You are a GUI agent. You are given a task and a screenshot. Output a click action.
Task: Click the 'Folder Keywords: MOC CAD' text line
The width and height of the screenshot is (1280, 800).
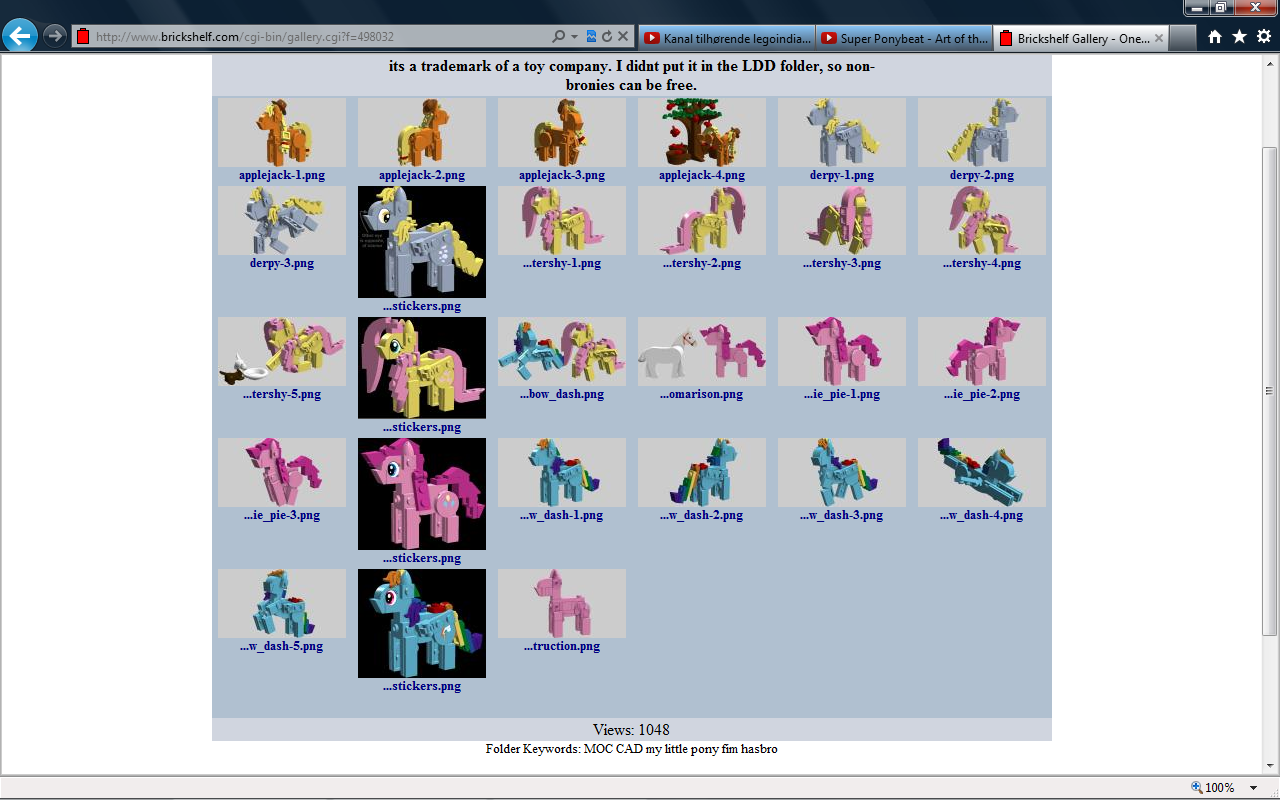pyautogui.click(x=631, y=749)
